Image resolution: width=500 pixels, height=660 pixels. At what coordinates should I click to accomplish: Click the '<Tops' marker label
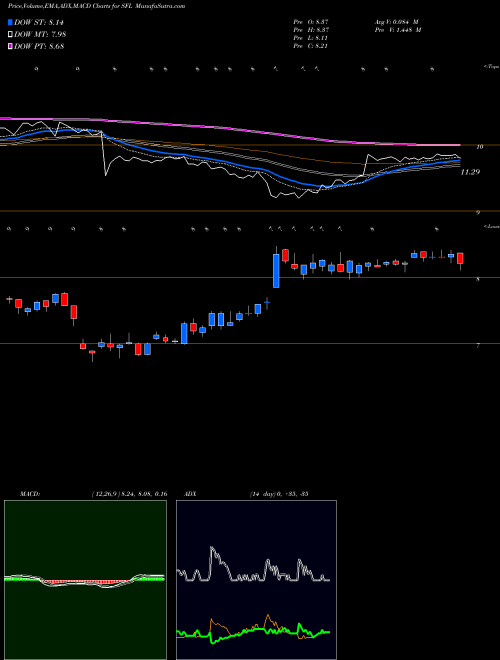click(491, 67)
